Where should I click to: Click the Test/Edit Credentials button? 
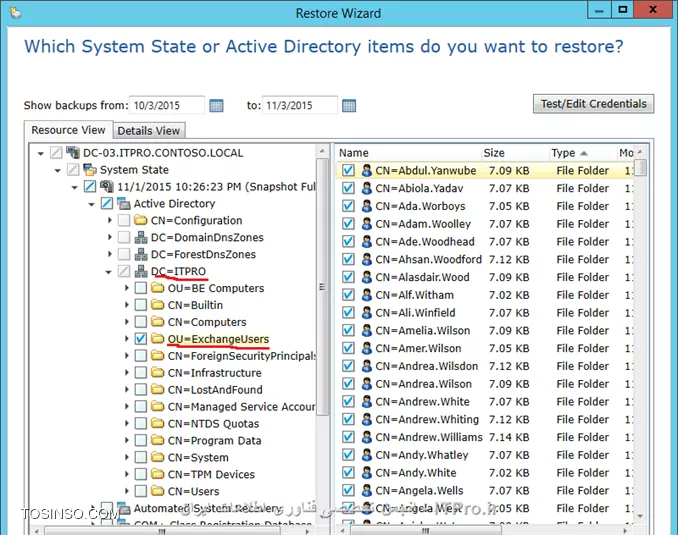[x=593, y=104]
